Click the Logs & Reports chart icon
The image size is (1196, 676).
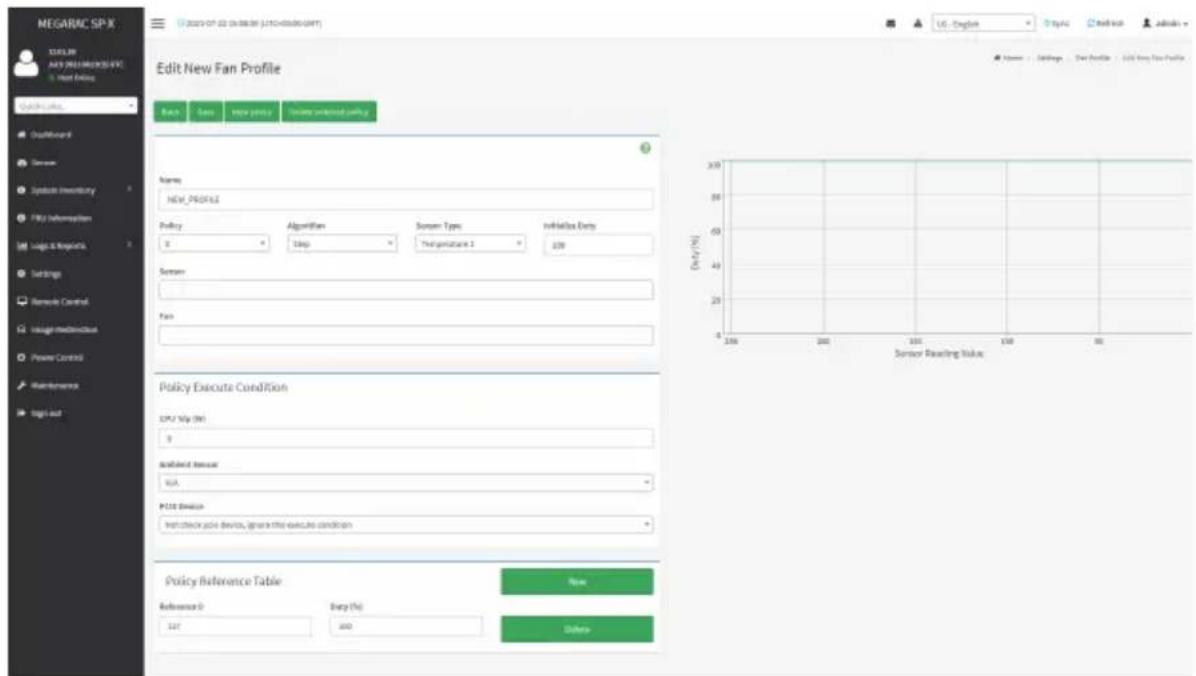[x=21, y=246]
